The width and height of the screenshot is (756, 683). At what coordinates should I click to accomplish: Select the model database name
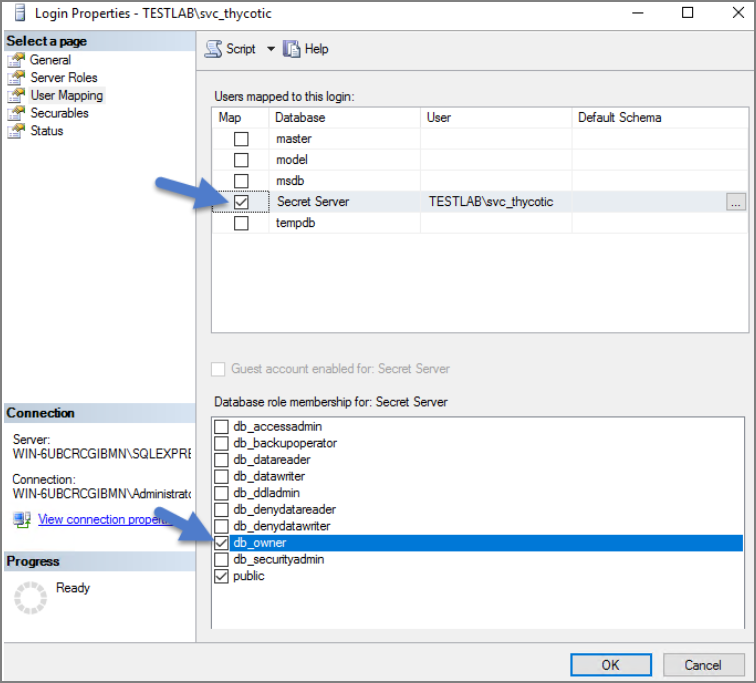[x=292, y=160]
